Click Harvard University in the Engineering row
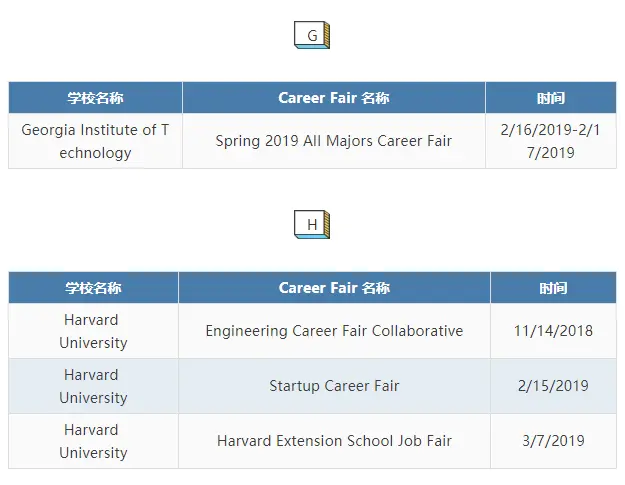The image size is (625, 485). (x=93, y=331)
